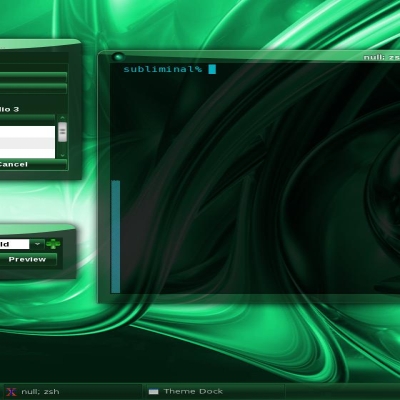Screen dimensions: 400x400
Task: Click the scroll up arrow in the list
Action: (62, 118)
